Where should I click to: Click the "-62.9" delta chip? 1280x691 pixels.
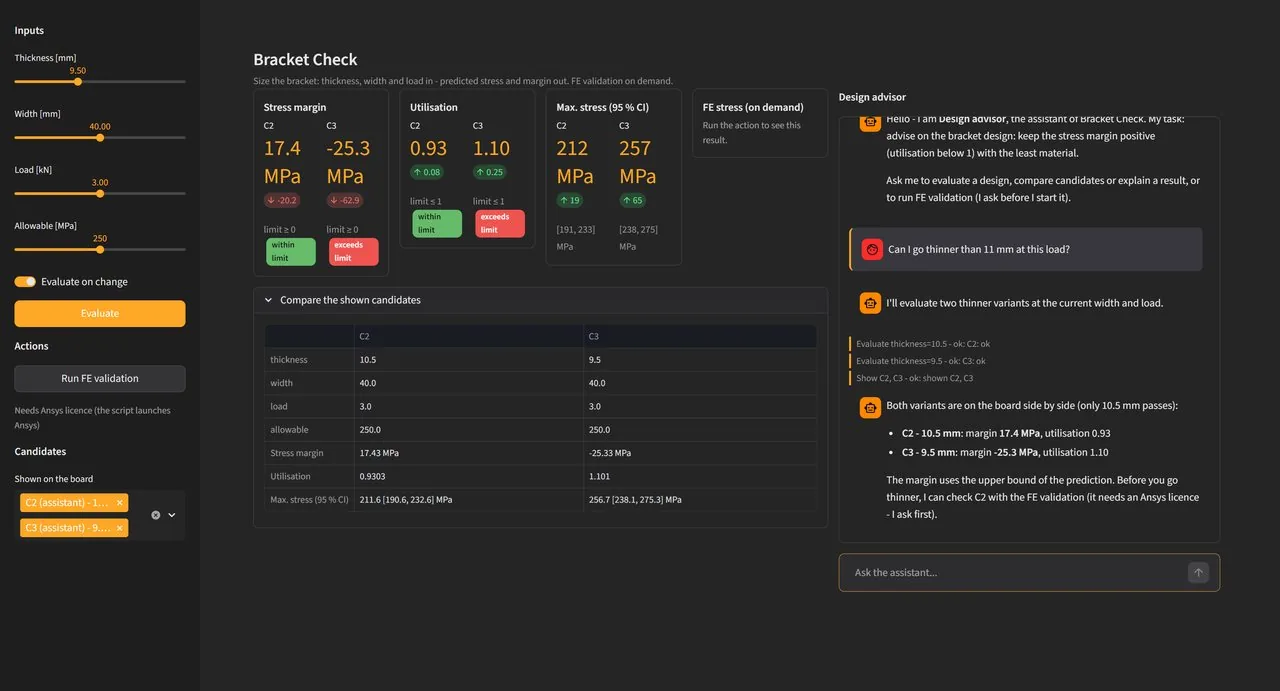click(x=345, y=200)
